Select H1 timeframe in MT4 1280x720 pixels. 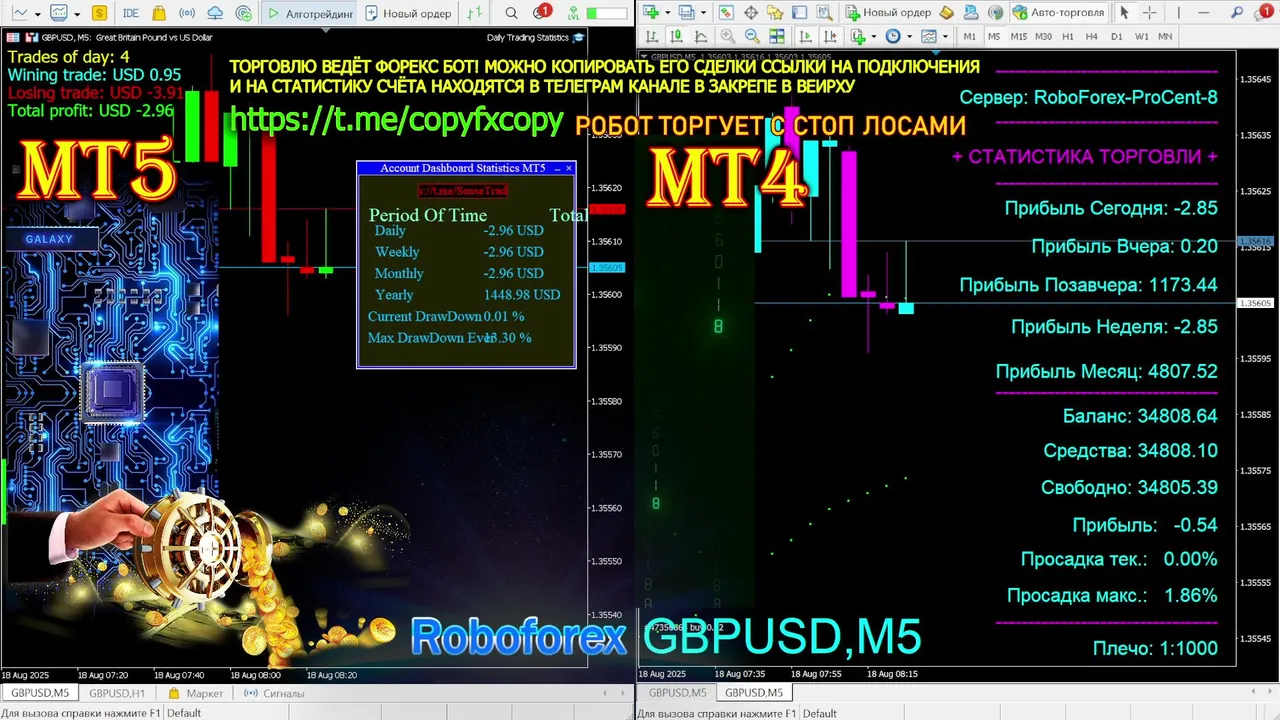coord(1068,36)
